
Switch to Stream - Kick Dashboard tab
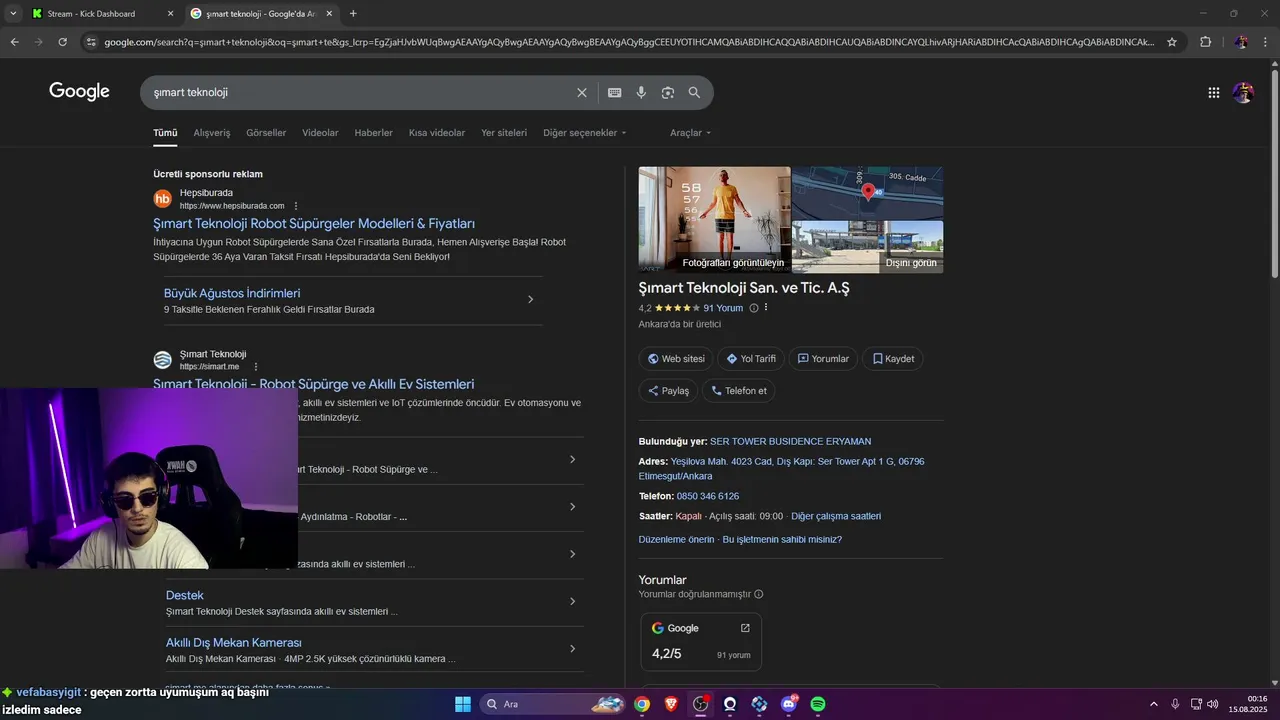[92, 14]
